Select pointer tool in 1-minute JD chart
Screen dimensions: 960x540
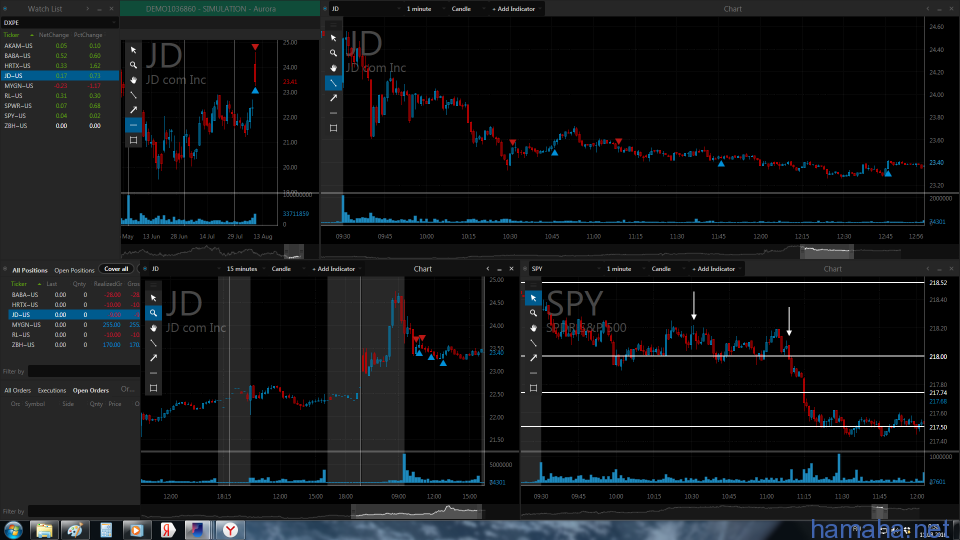(333, 38)
